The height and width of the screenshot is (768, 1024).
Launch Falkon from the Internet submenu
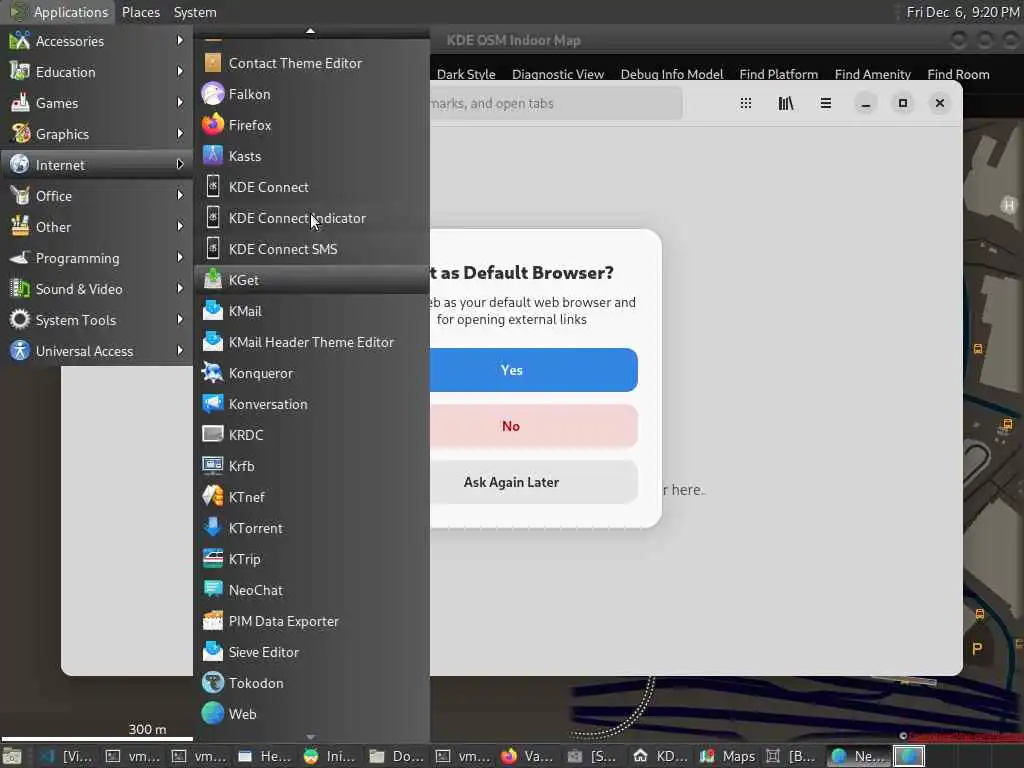312,94
